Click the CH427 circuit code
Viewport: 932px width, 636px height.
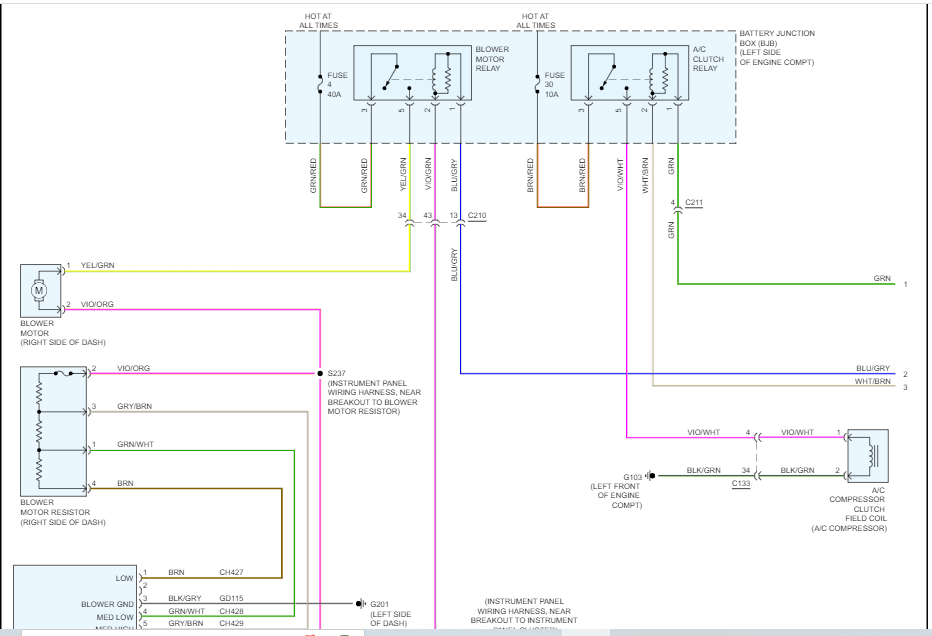pos(231,572)
